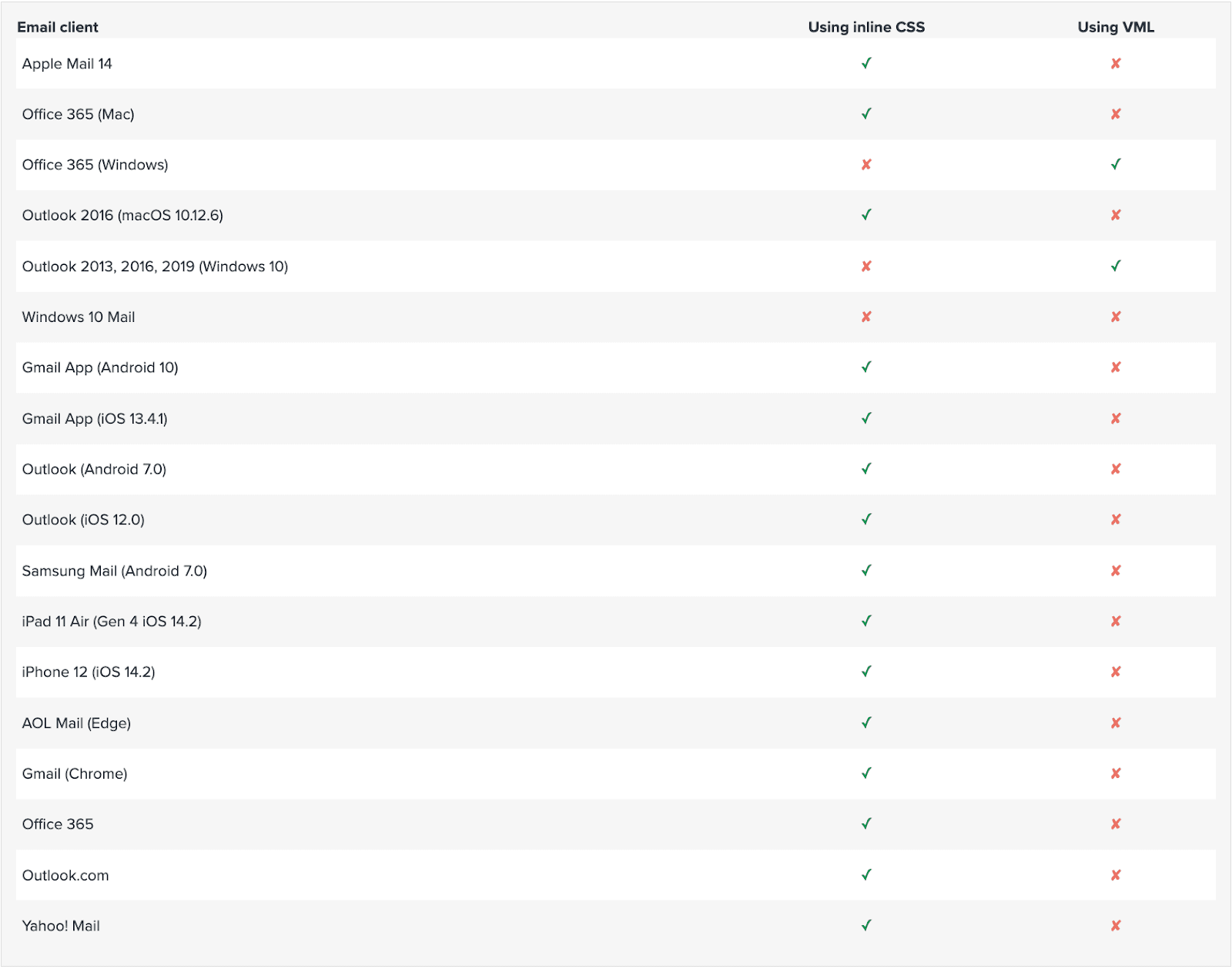Click inline CSS checkmark for Gmail (Chrome)

coord(866,773)
